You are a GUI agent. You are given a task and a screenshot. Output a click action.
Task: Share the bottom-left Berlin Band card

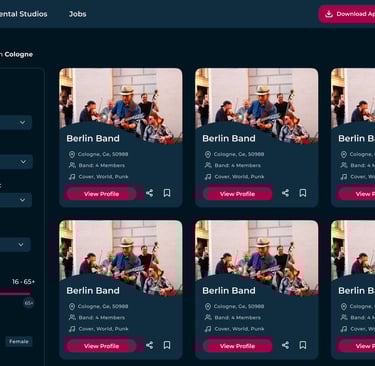[150, 345]
